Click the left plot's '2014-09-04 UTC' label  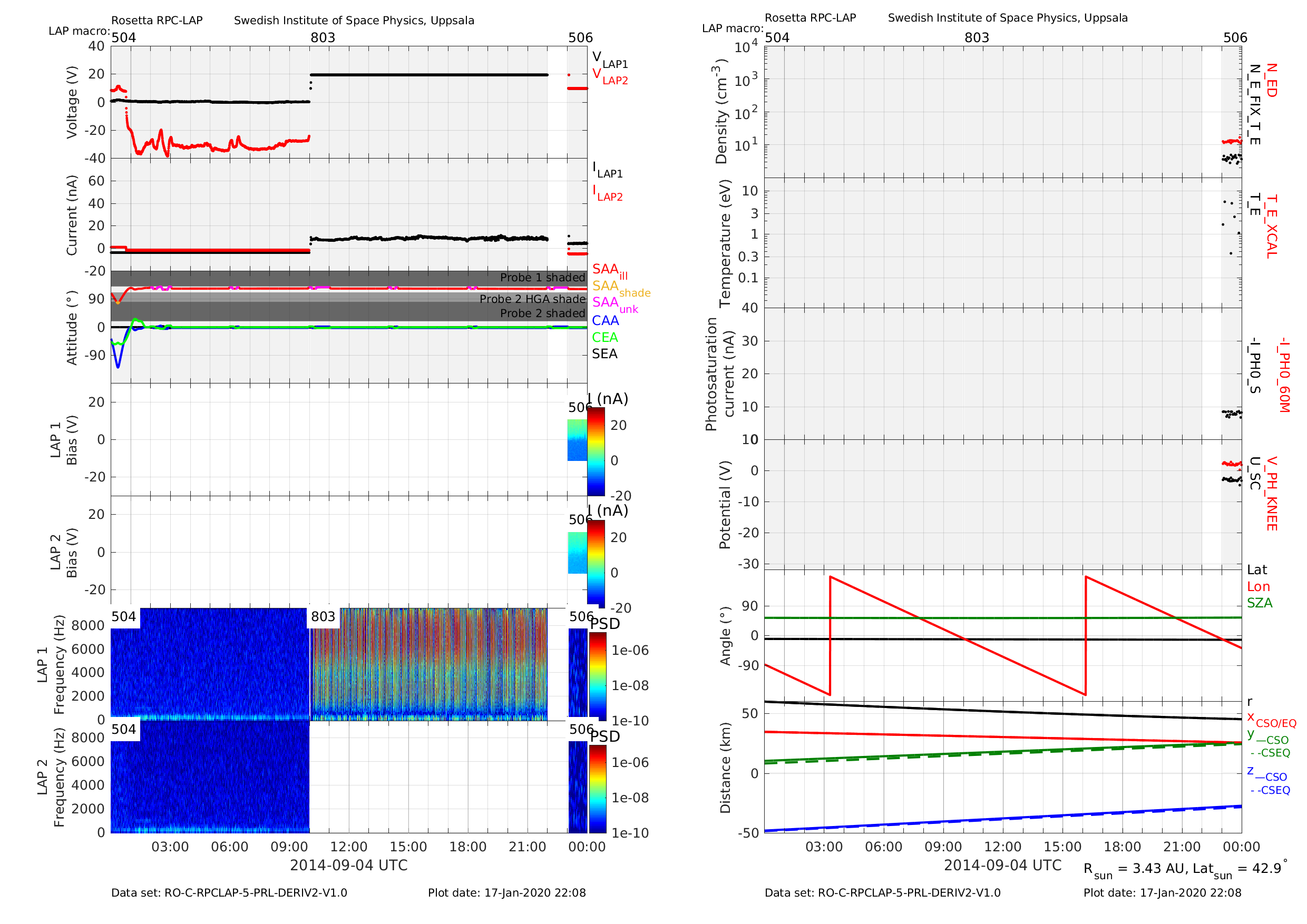tap(349, 866)
